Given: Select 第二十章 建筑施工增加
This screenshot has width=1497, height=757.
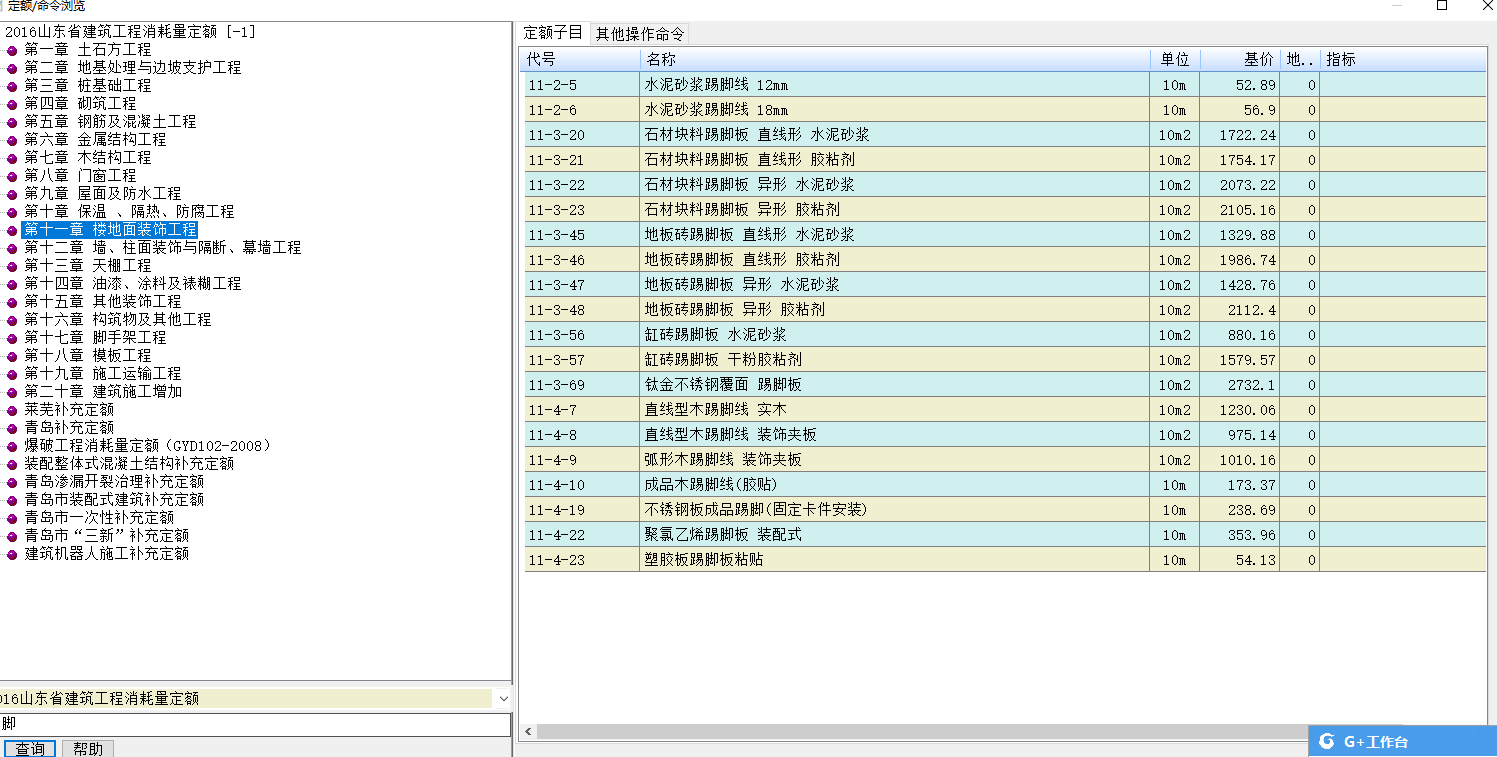Looking at the screenshot, I should pyautogui.click(x=103, y=392).
